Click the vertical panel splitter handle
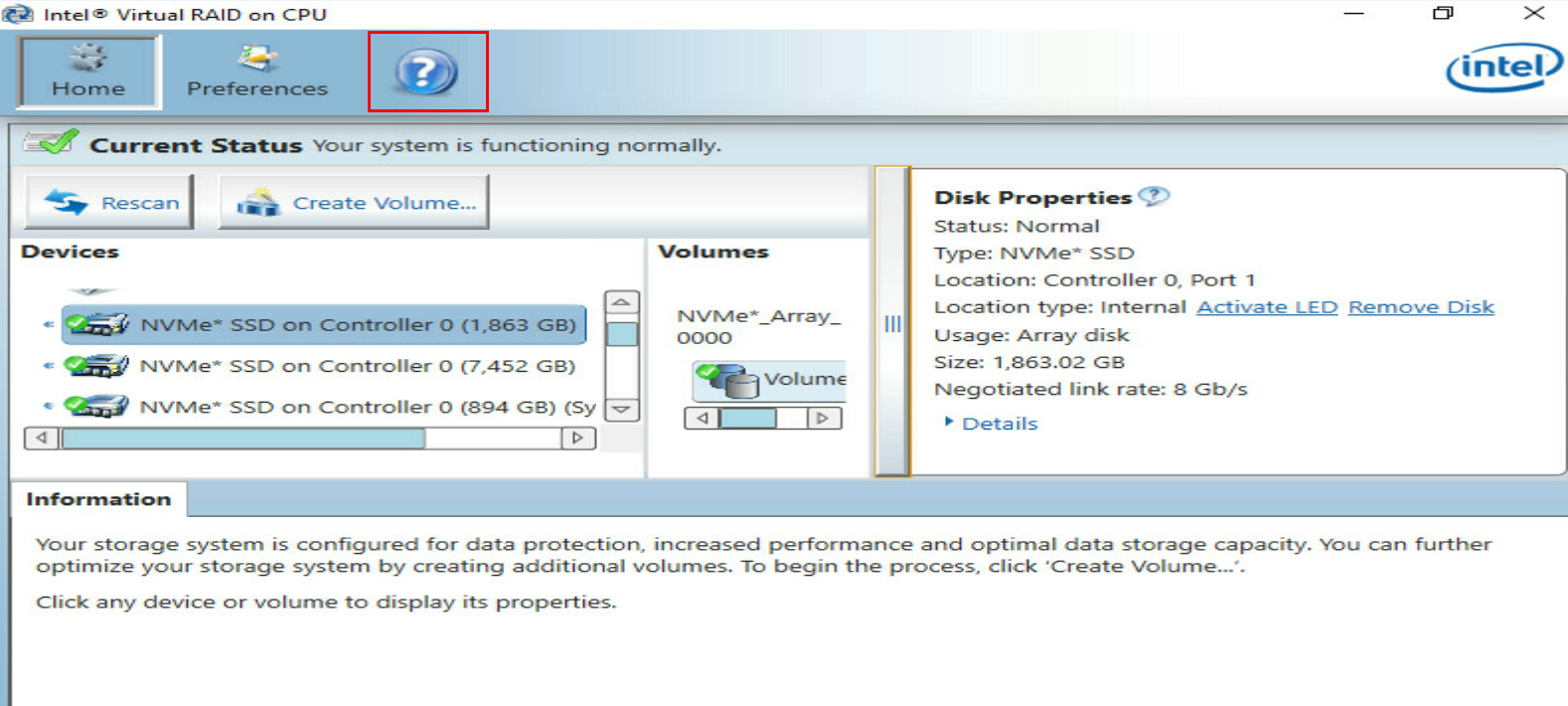 (892, 323)
